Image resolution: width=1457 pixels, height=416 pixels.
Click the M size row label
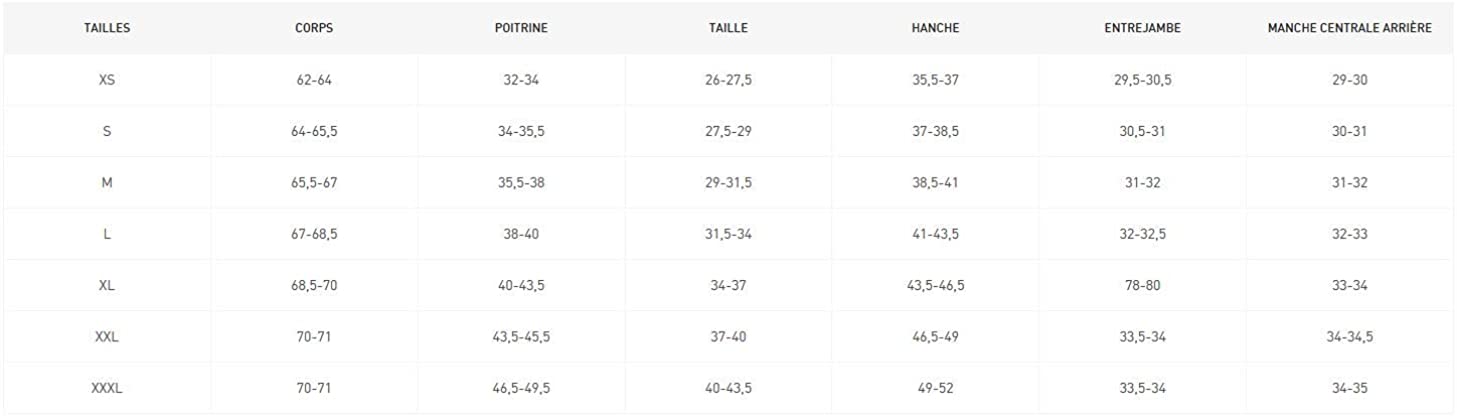[x=107, y=183]
